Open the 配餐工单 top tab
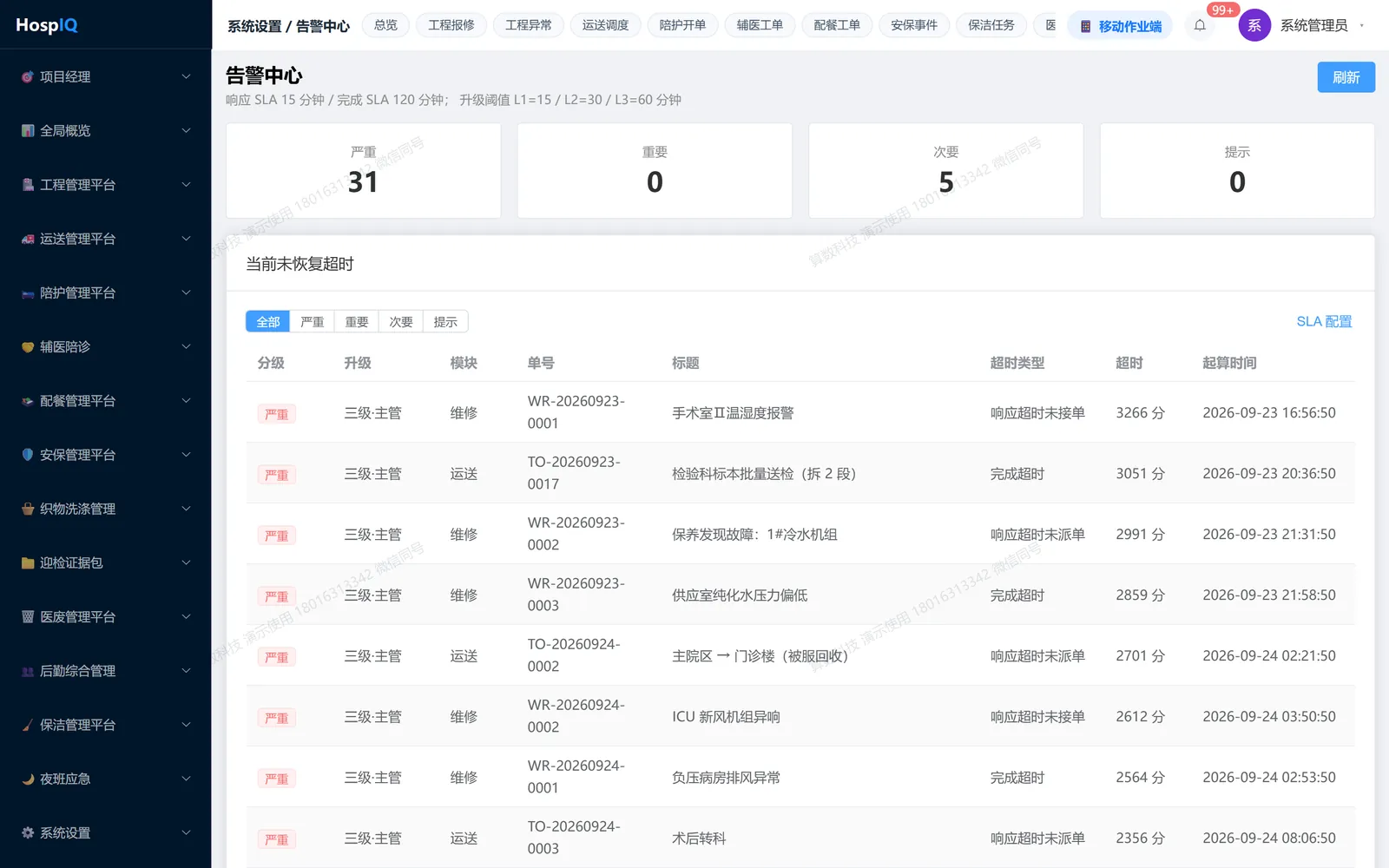 click(x=838, y=25)
